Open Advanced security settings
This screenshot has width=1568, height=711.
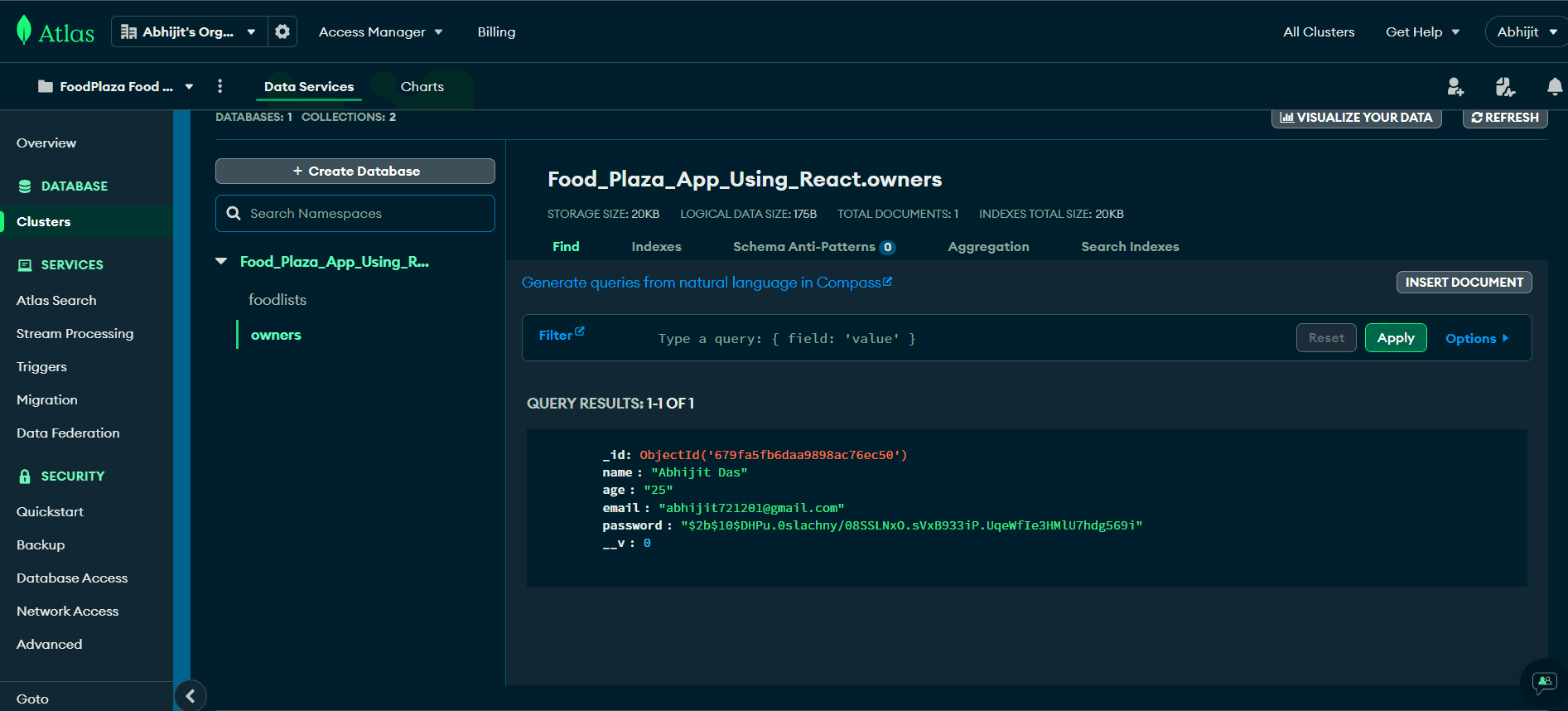pos(49,644)
